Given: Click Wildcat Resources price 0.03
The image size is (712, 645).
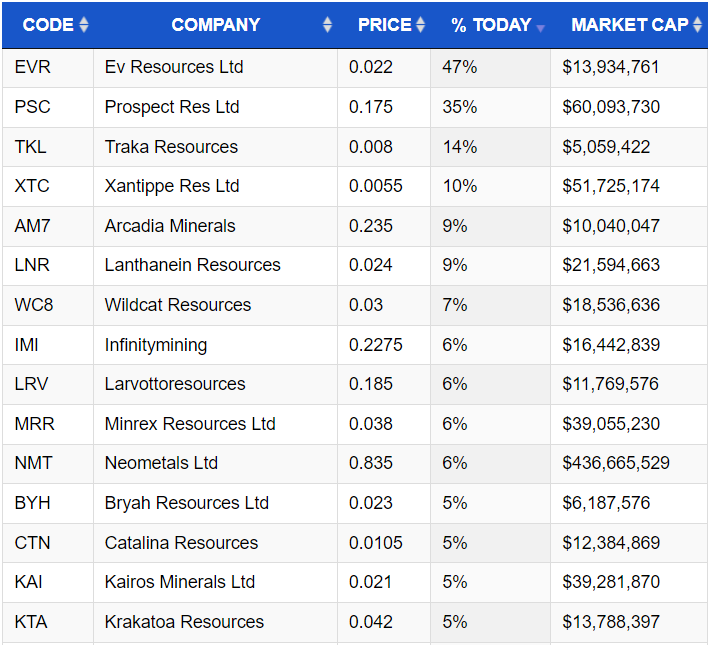Looking at the screenshot, I should (x=366, y=305).
